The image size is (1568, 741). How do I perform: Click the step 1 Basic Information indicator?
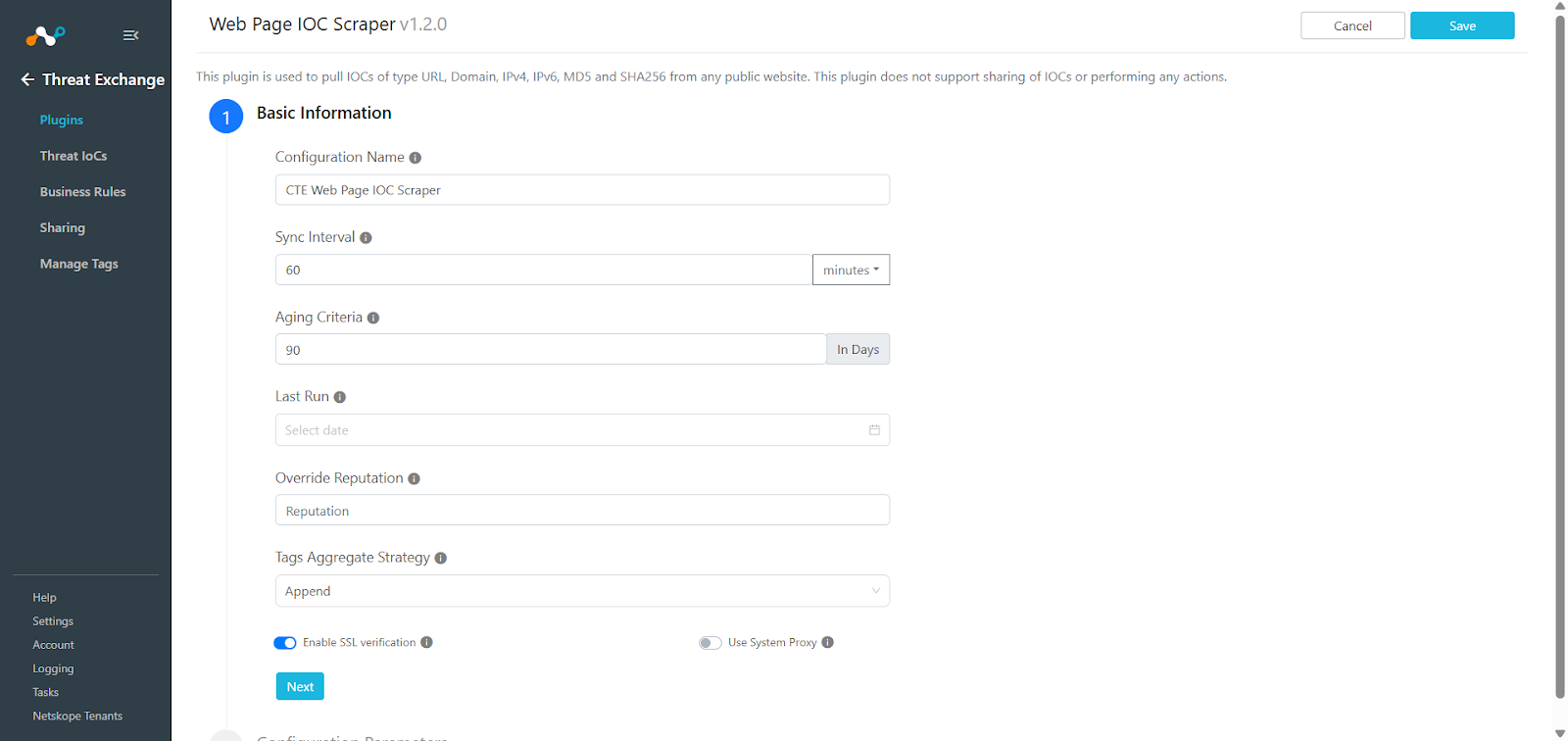[x=225, y=116]
